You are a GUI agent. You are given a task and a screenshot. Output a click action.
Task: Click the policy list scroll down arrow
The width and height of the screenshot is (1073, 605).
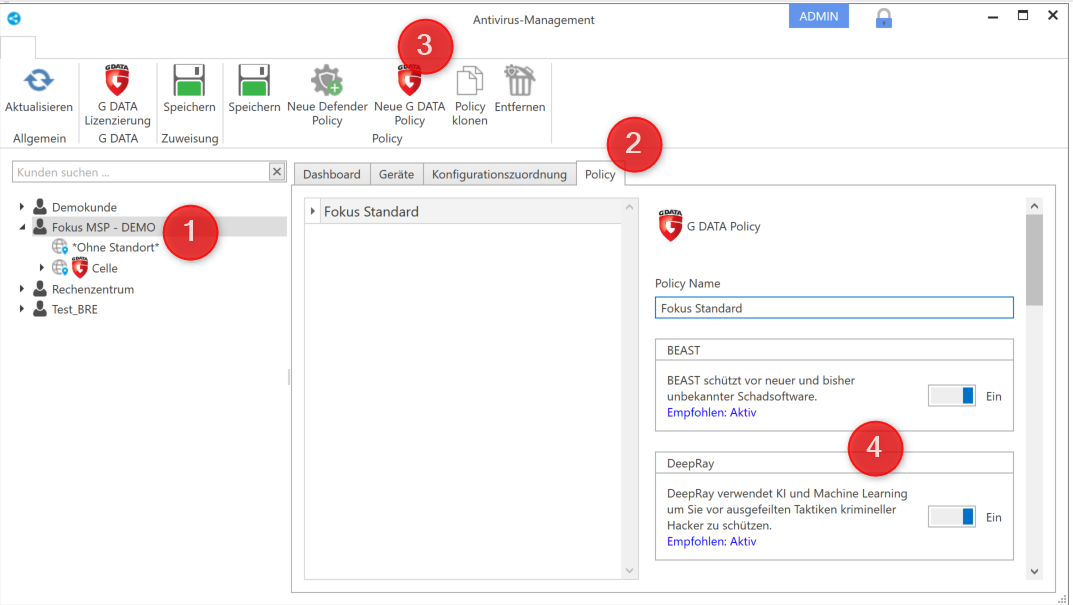click(x=630, y=571)
